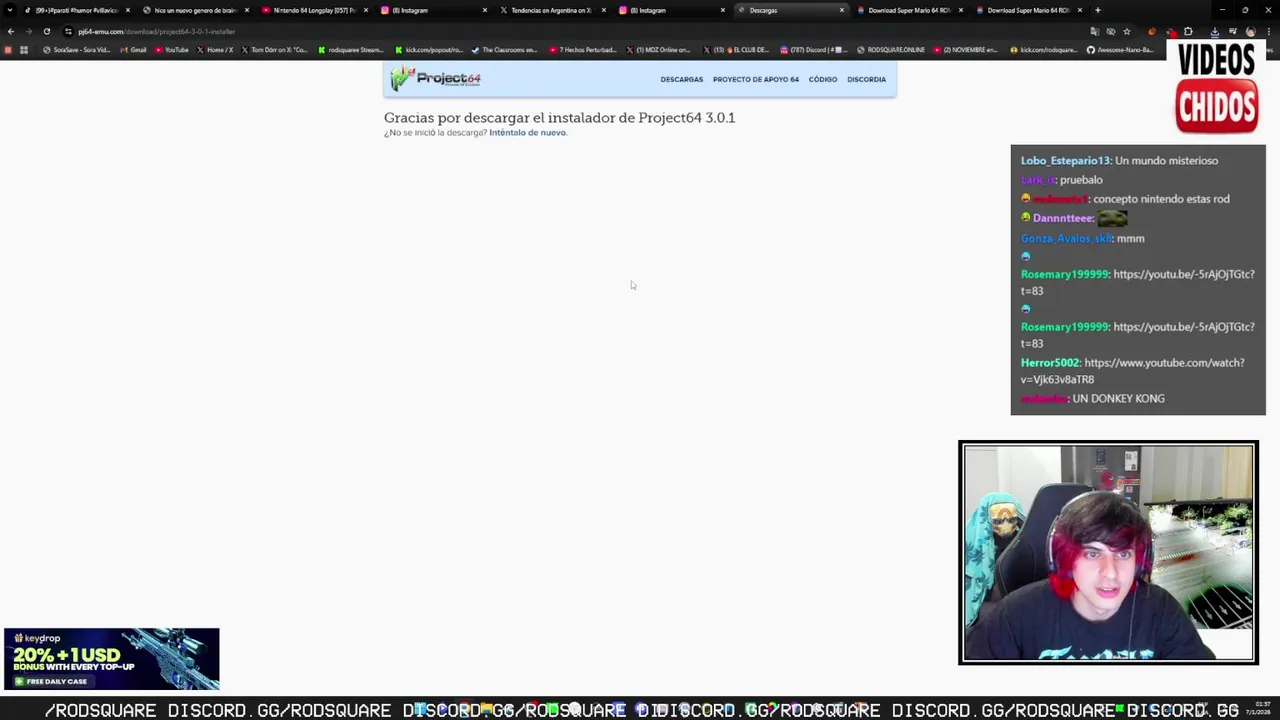Screen dimensions: 1280x720
Task: Open the Tom Dörr on X bookmark
Action: click(275, 50)
